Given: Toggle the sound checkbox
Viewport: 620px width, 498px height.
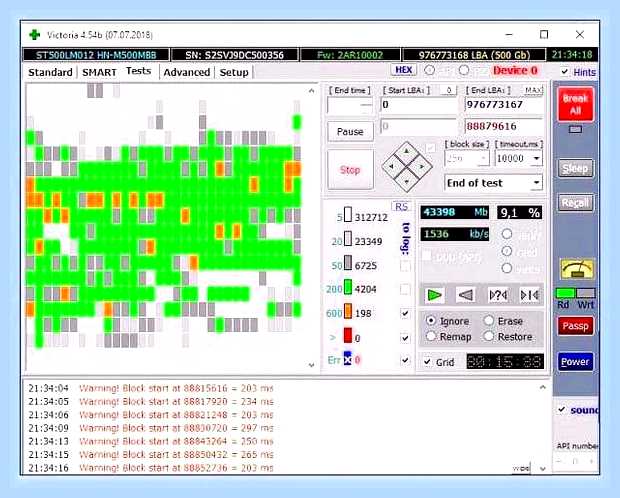Looking at the screenshot, I should click(x=562, y=410).
